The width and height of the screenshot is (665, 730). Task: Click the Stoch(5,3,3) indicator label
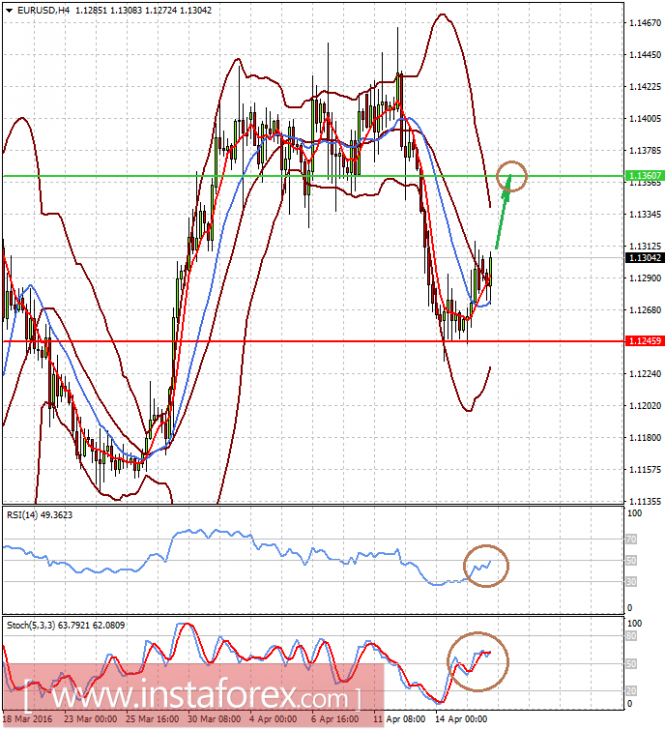[66, 625]
